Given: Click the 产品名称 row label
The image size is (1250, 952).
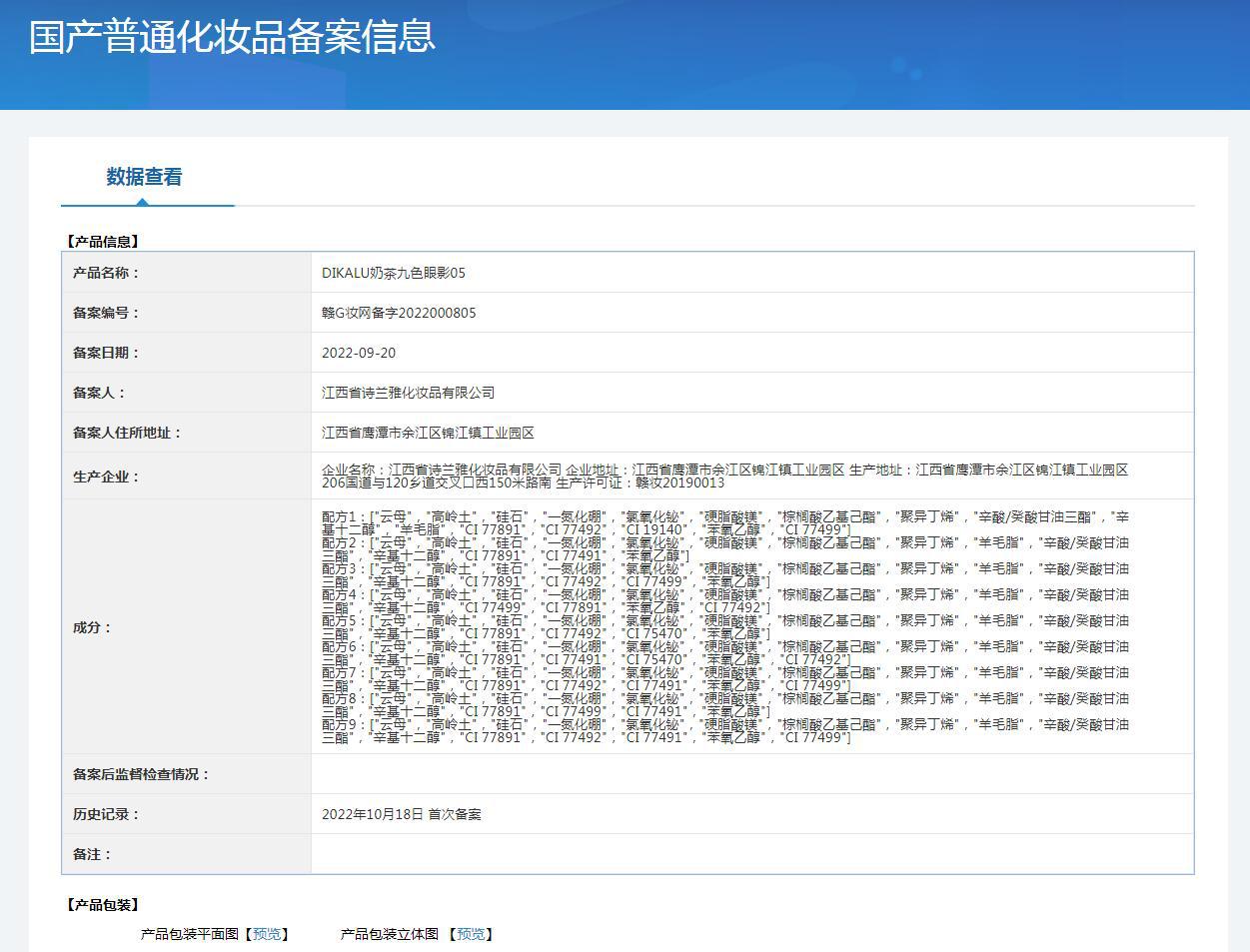Looking at the screenshot, I should click(106, 273).
